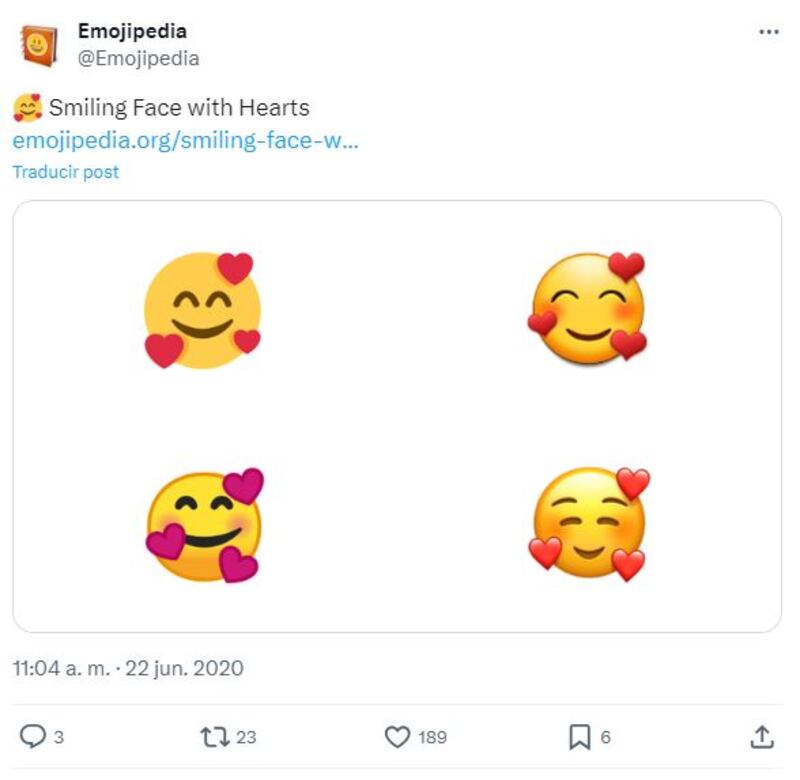Select the bottom-left emoji with pink hearts
Viewport: 800px width, 780px height.
coord(205,525)
